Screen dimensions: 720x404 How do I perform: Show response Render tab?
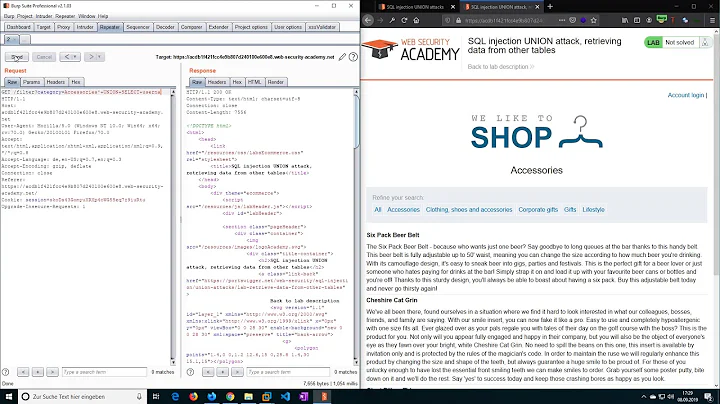click(276, 82)
